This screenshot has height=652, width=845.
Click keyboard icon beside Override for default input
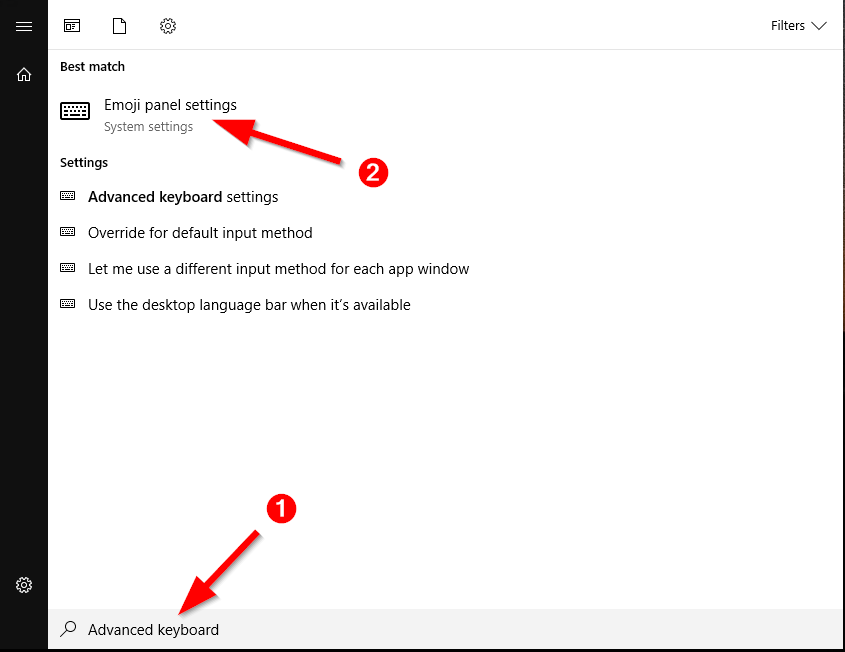(x=68, y=232)
